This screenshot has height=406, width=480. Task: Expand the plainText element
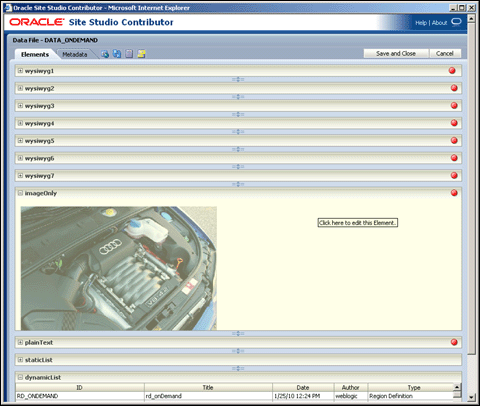click(20, 342)
